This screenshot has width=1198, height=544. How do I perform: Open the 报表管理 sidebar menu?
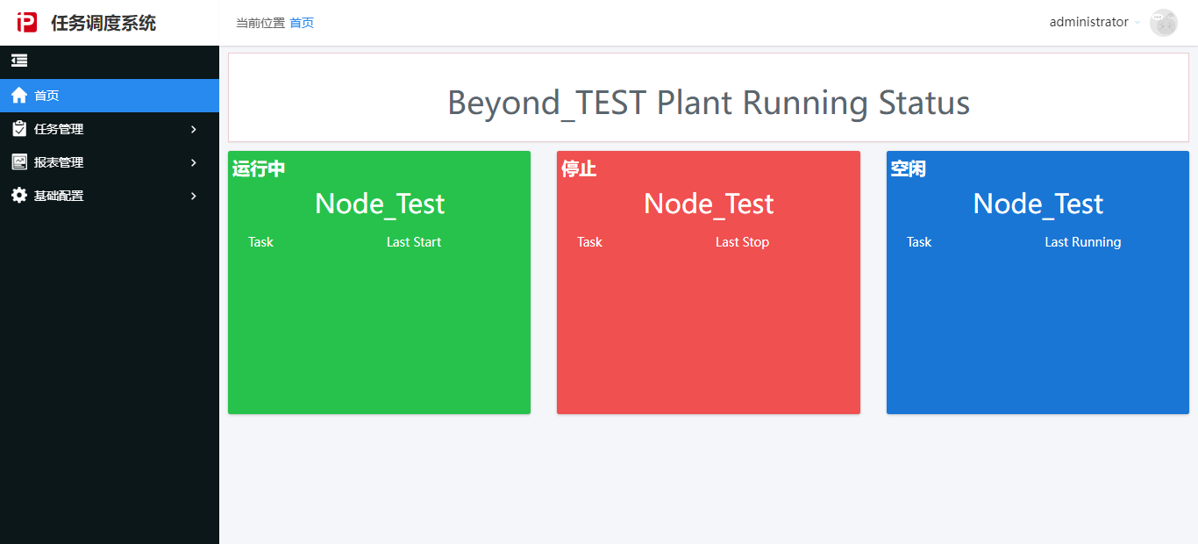tap(109, 162)
